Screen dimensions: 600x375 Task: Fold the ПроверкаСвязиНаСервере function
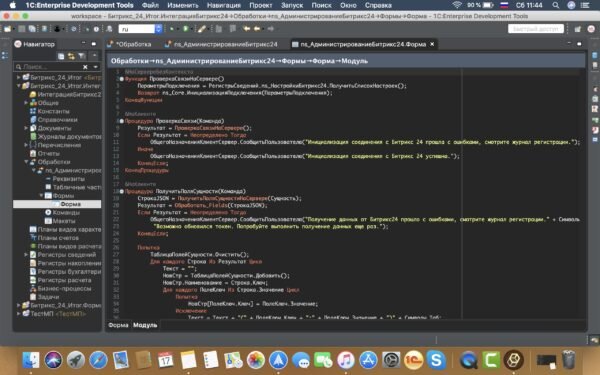tap(122, 79)
